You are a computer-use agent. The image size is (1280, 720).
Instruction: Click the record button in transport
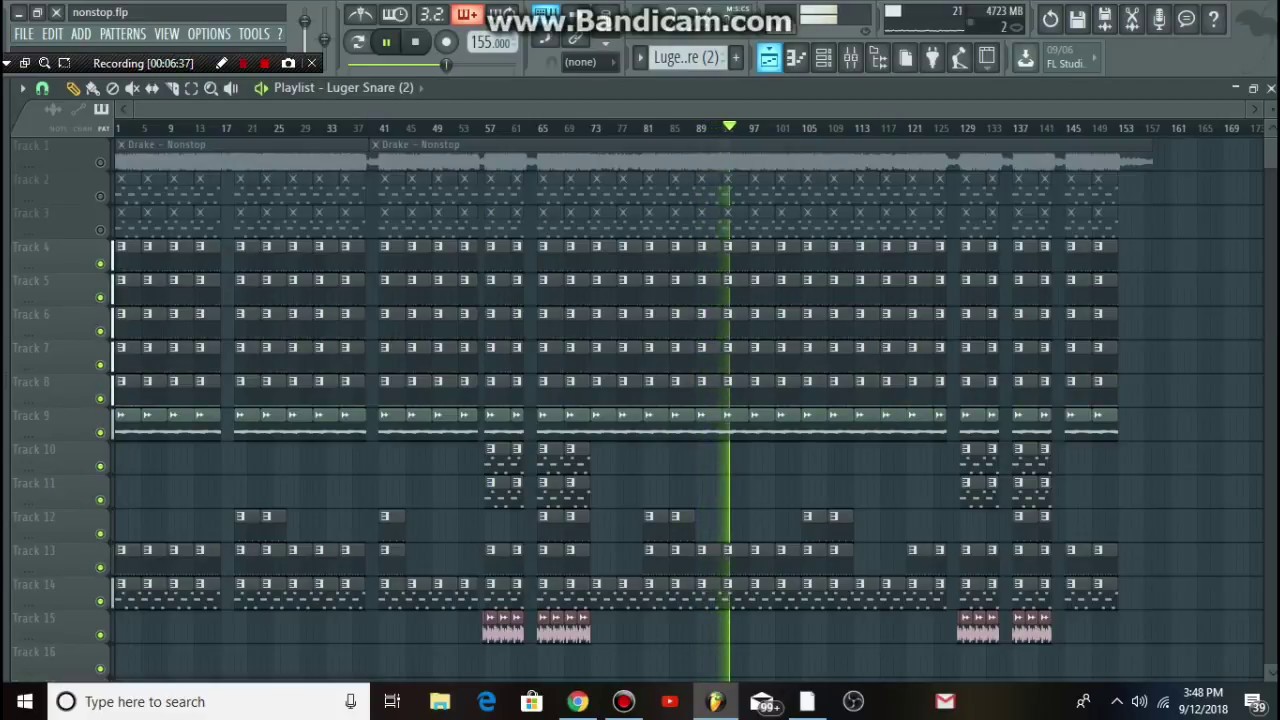click(x=446, y=42)
